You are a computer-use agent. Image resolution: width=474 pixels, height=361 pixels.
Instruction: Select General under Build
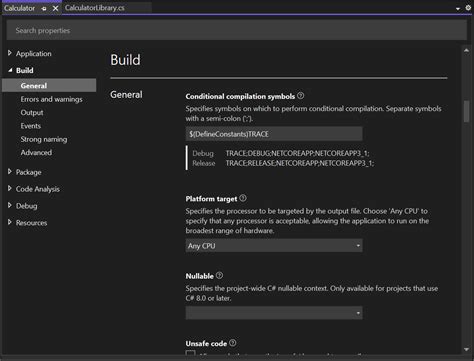click(x=49, y=86)
